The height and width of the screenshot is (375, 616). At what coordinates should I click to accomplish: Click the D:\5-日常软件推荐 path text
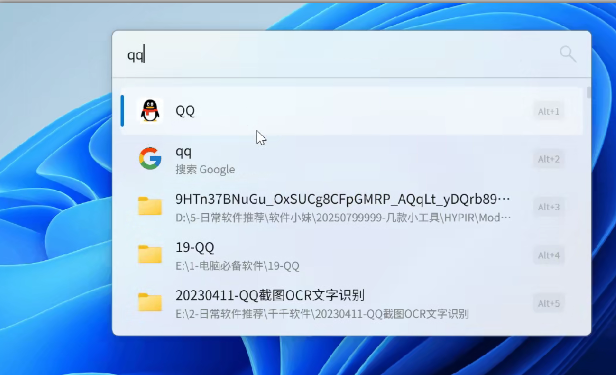pos(343,218)
